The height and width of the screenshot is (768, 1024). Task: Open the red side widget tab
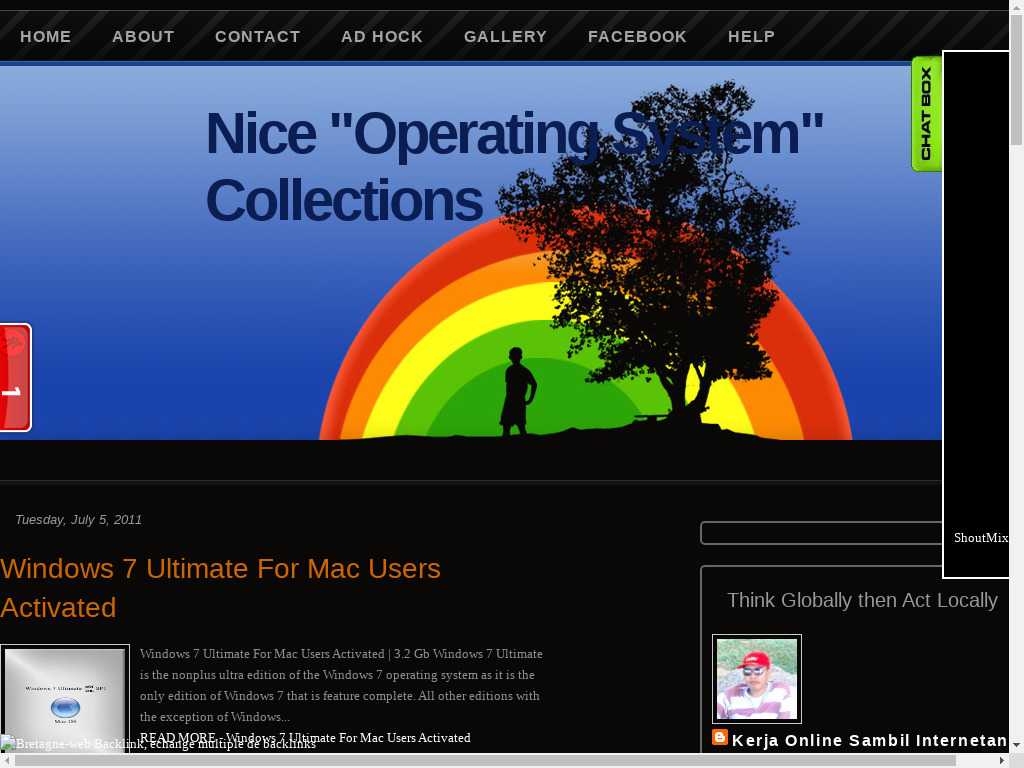click(15, 377)
